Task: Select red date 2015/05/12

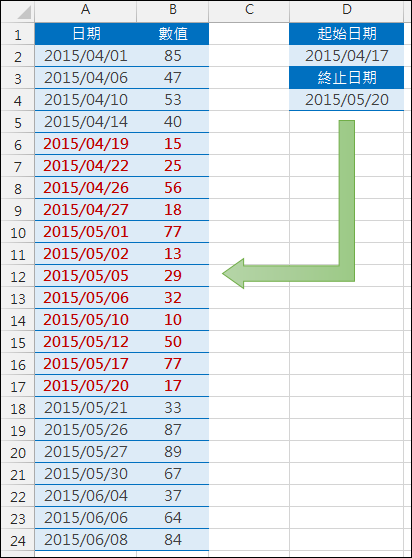Action: [85, 342]
